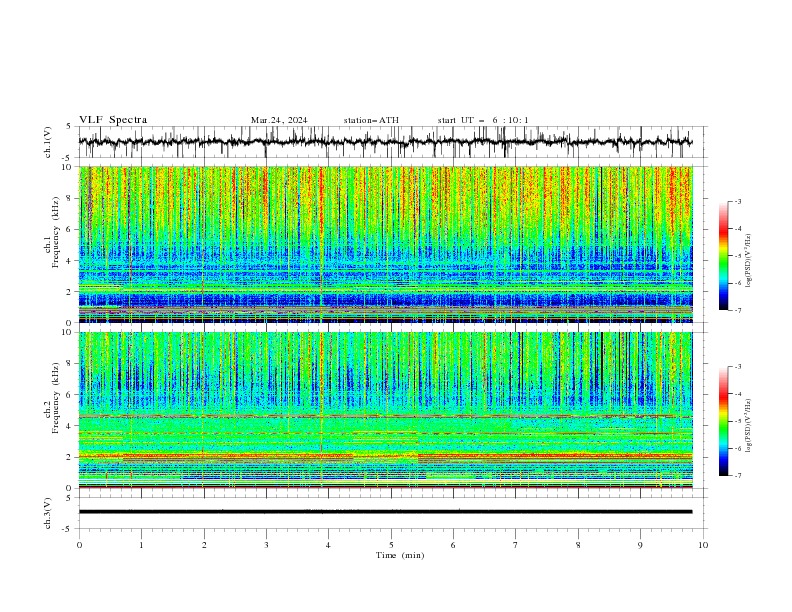
Task: Select the ch.1 "Frequency (kHz)" axis label
Action: pos(56,232)
